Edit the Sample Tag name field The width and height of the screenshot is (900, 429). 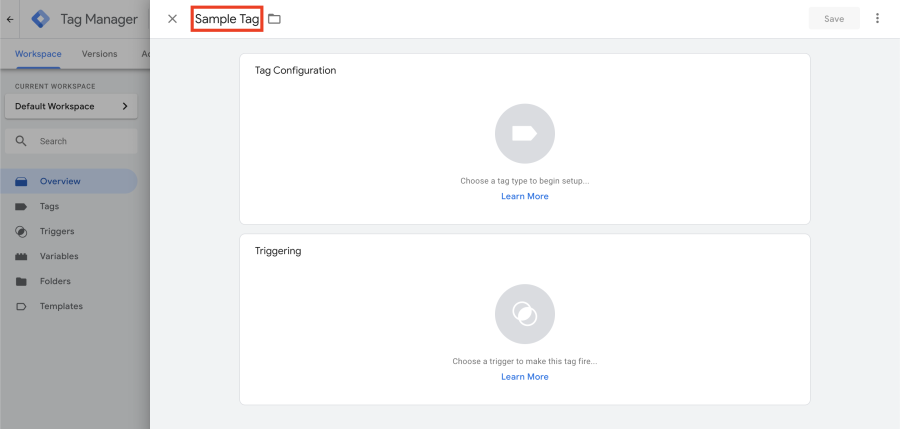pos(227,19)
